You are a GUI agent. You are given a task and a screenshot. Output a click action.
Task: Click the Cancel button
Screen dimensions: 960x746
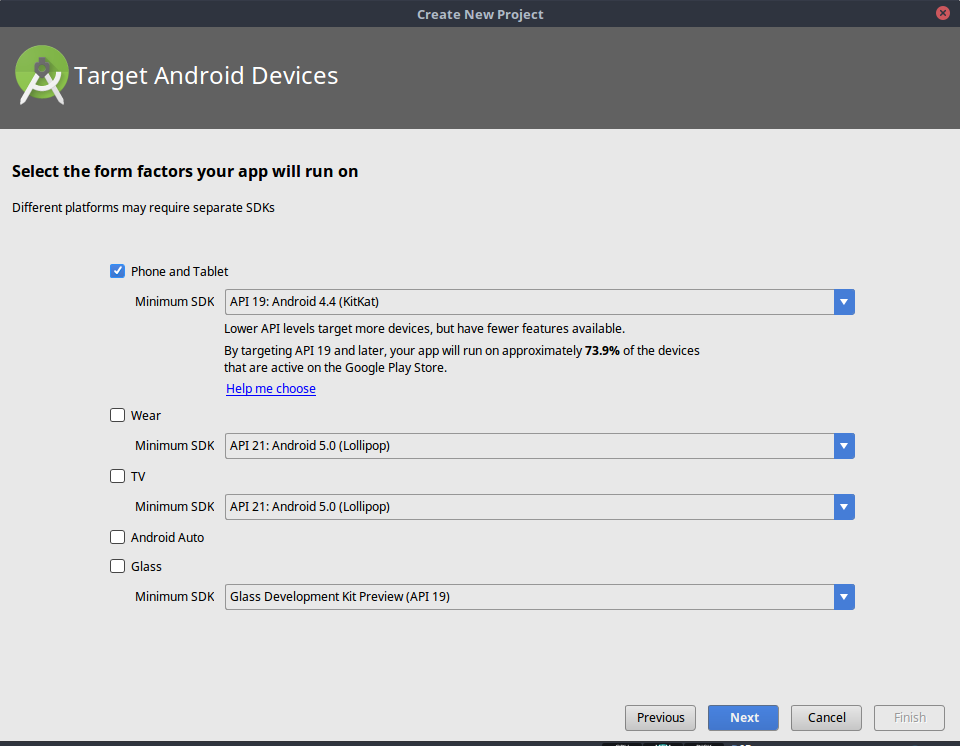[826, 717]
